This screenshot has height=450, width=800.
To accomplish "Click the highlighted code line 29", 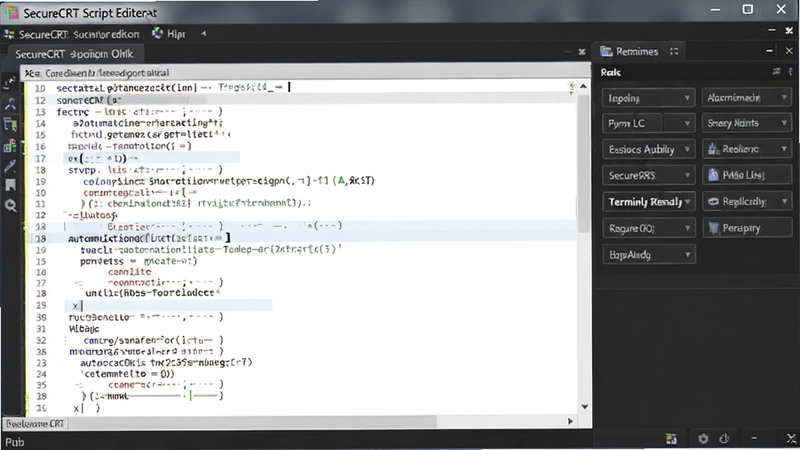I will click(x=168, y=306).
